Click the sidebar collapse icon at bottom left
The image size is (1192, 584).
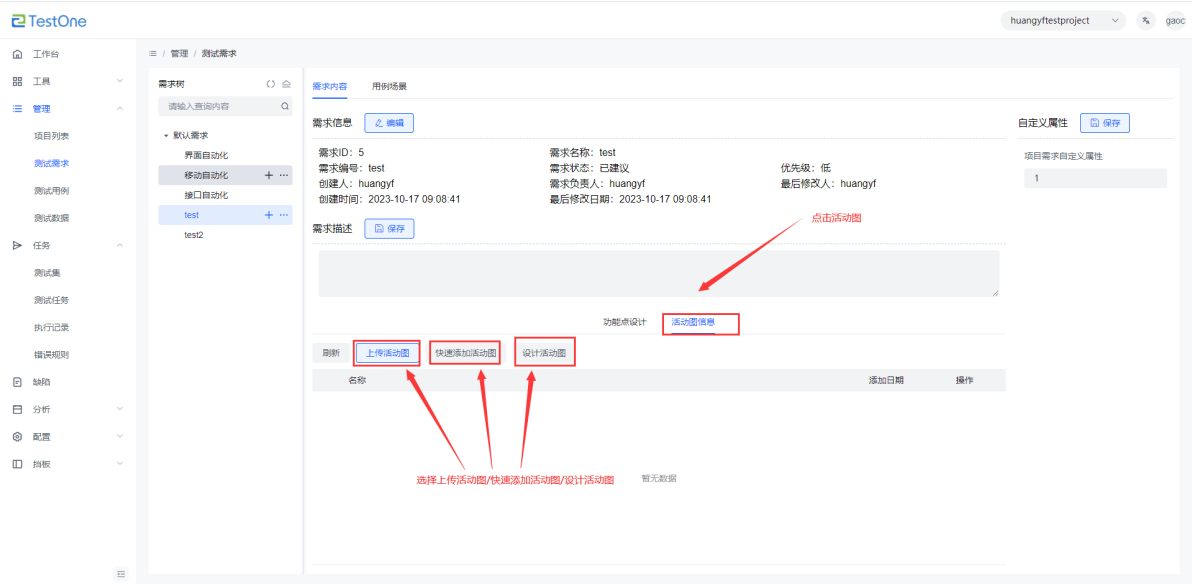(x=121, y=573)
